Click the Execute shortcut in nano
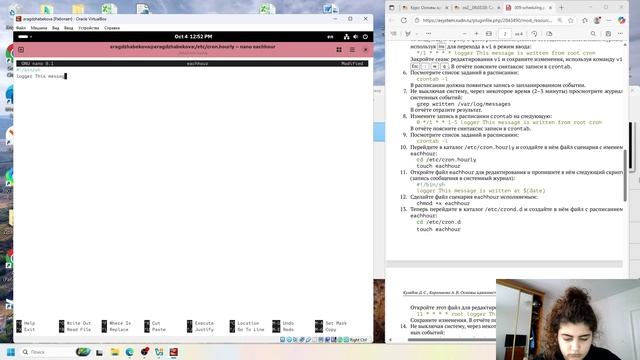This screenshot has height=360, width=640. (200, 323)
